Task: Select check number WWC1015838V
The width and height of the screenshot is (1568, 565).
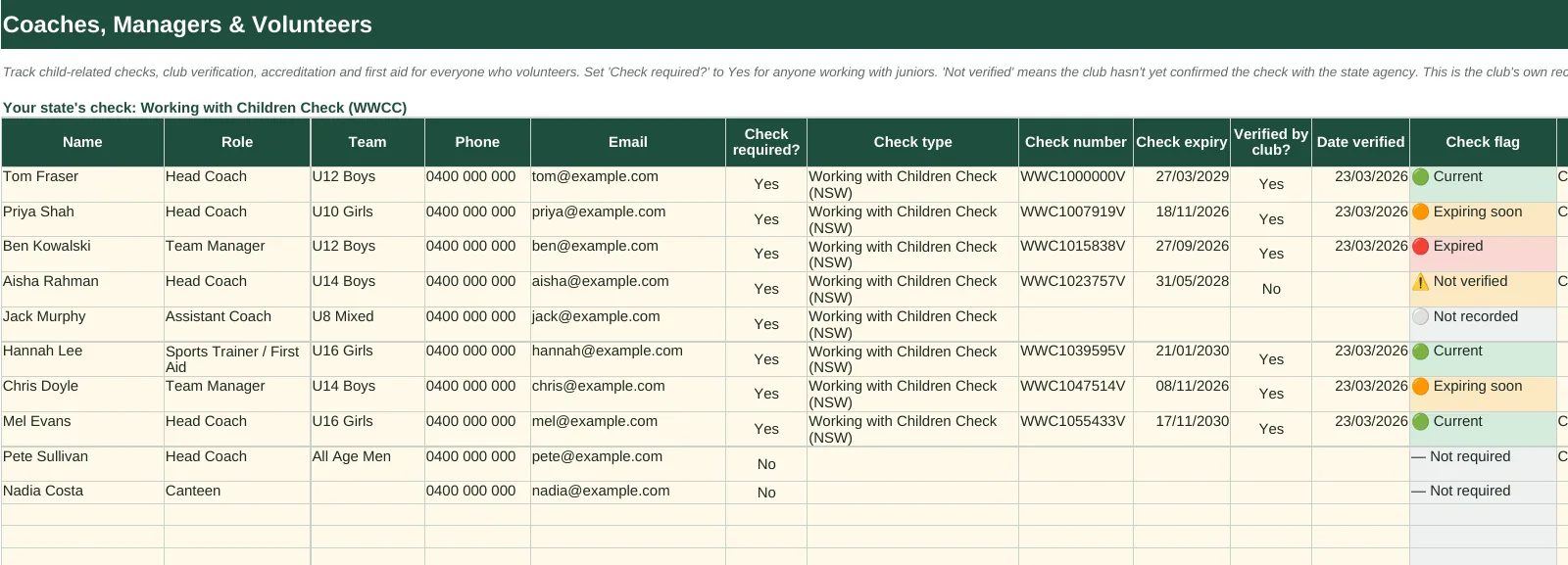Action: point(1076,254)
